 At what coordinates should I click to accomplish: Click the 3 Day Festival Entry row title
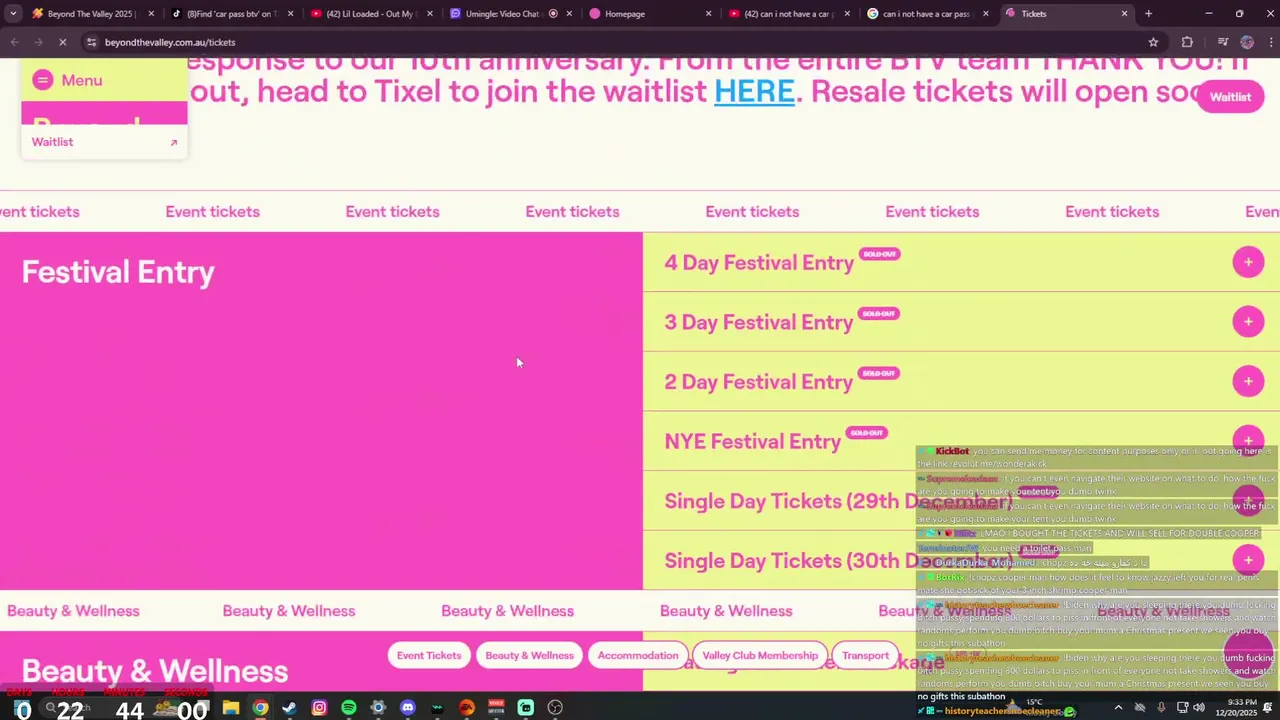[759, 322]
